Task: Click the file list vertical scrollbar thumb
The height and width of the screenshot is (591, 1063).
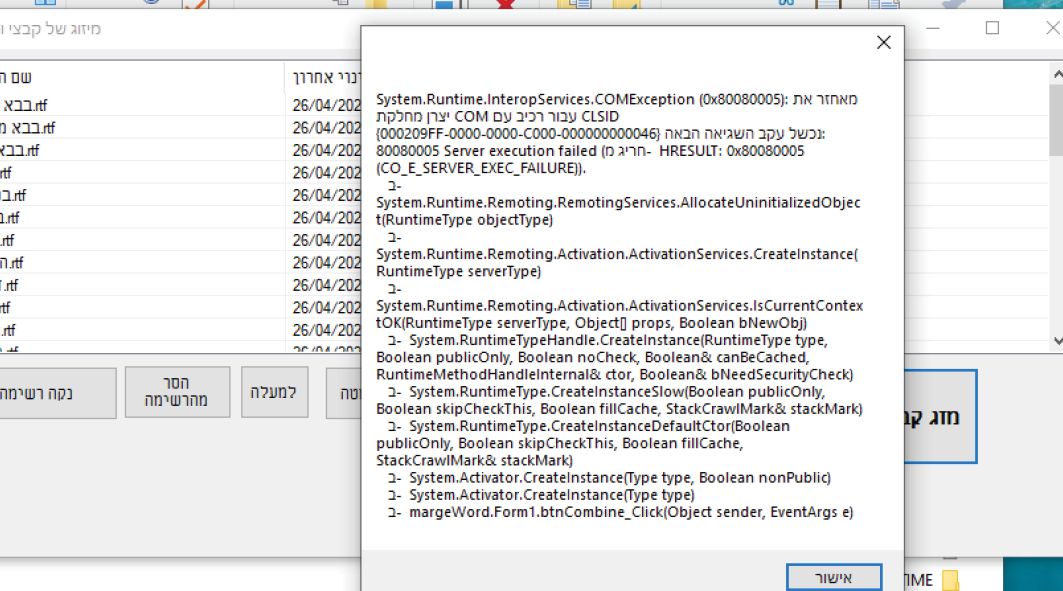Action: (1056, 121)
